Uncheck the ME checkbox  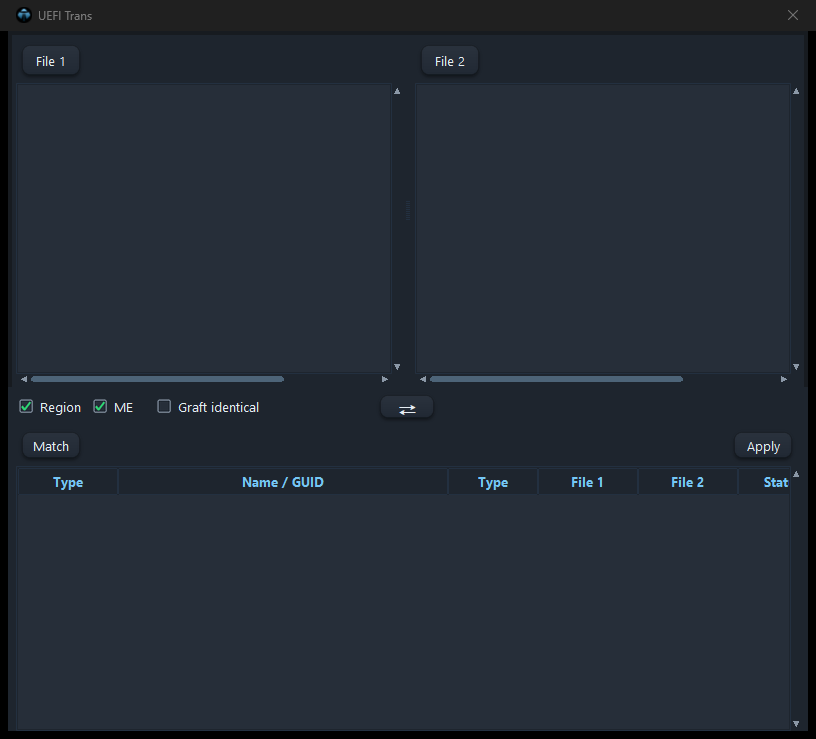[x=100, y=406]
